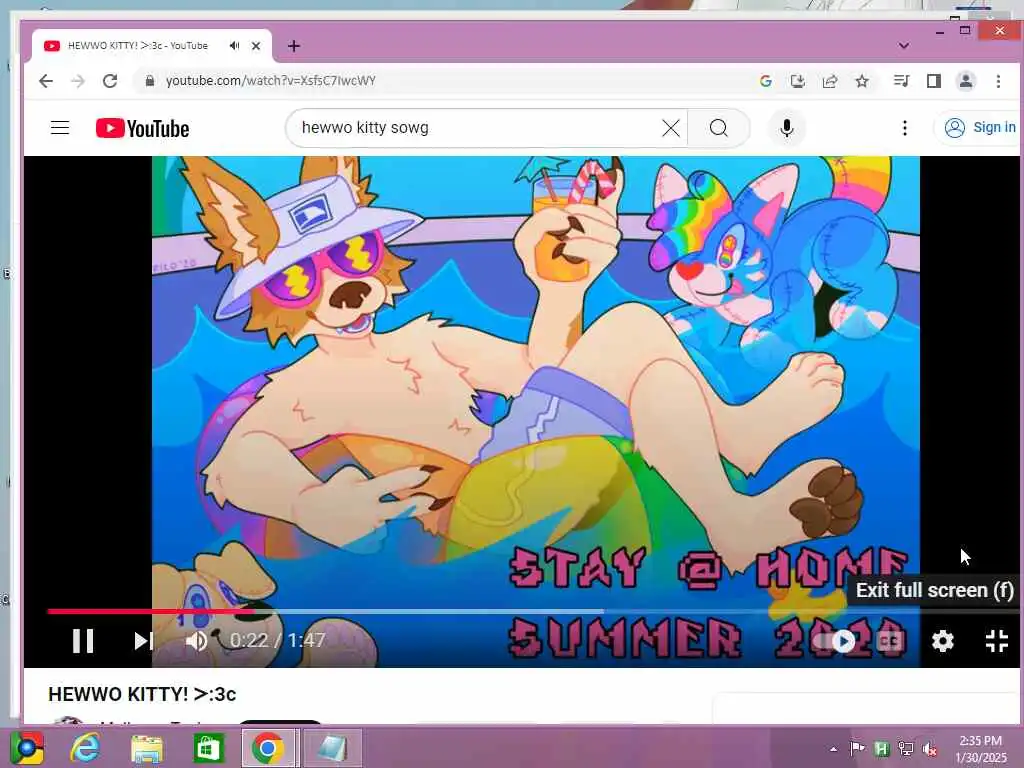Show hidden tray icons arrow
This screenshot has height=768, width=1024.
click(833, 749)
